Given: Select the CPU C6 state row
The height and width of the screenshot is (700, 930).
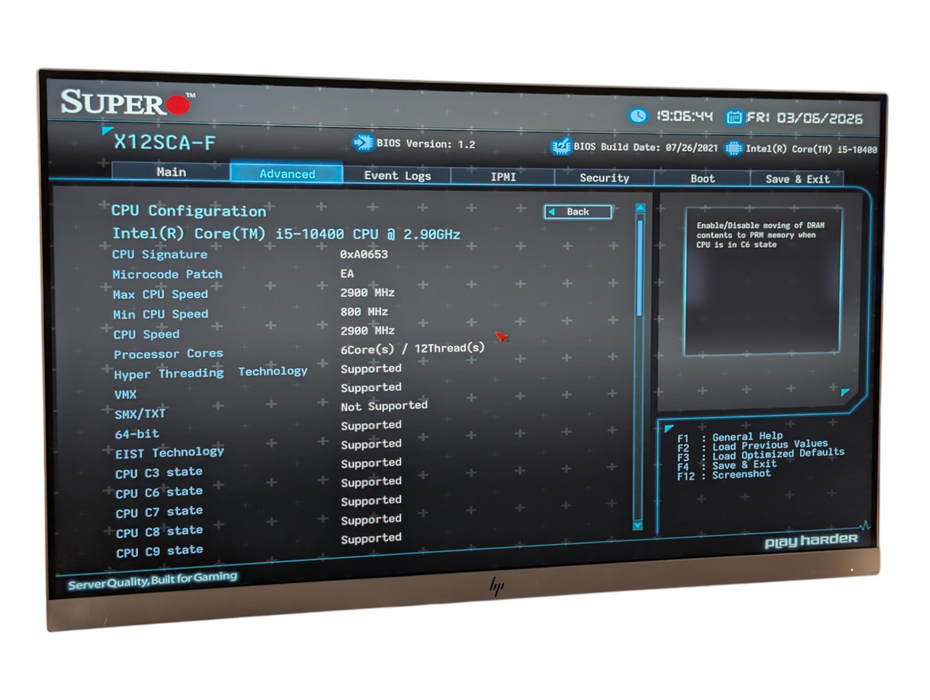Looking at the screenshot, I should (258, 486).
